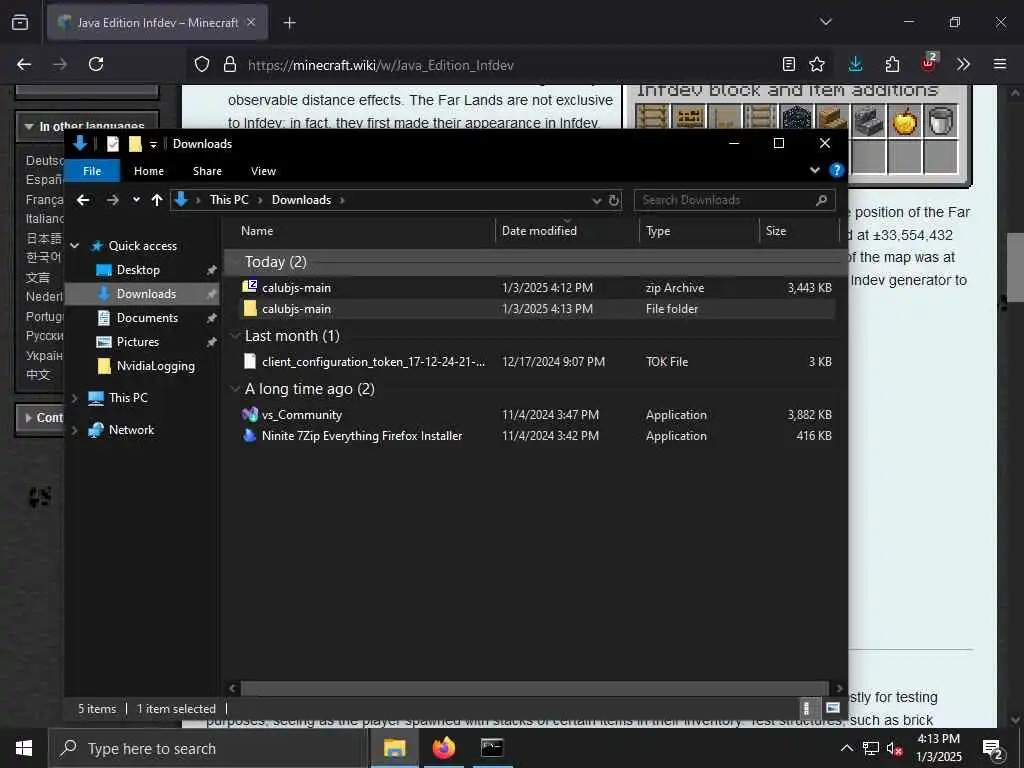1024x768 pixels.
Task: Close the Java Edition Infdev tab
Action: click(x=251, y=22)
